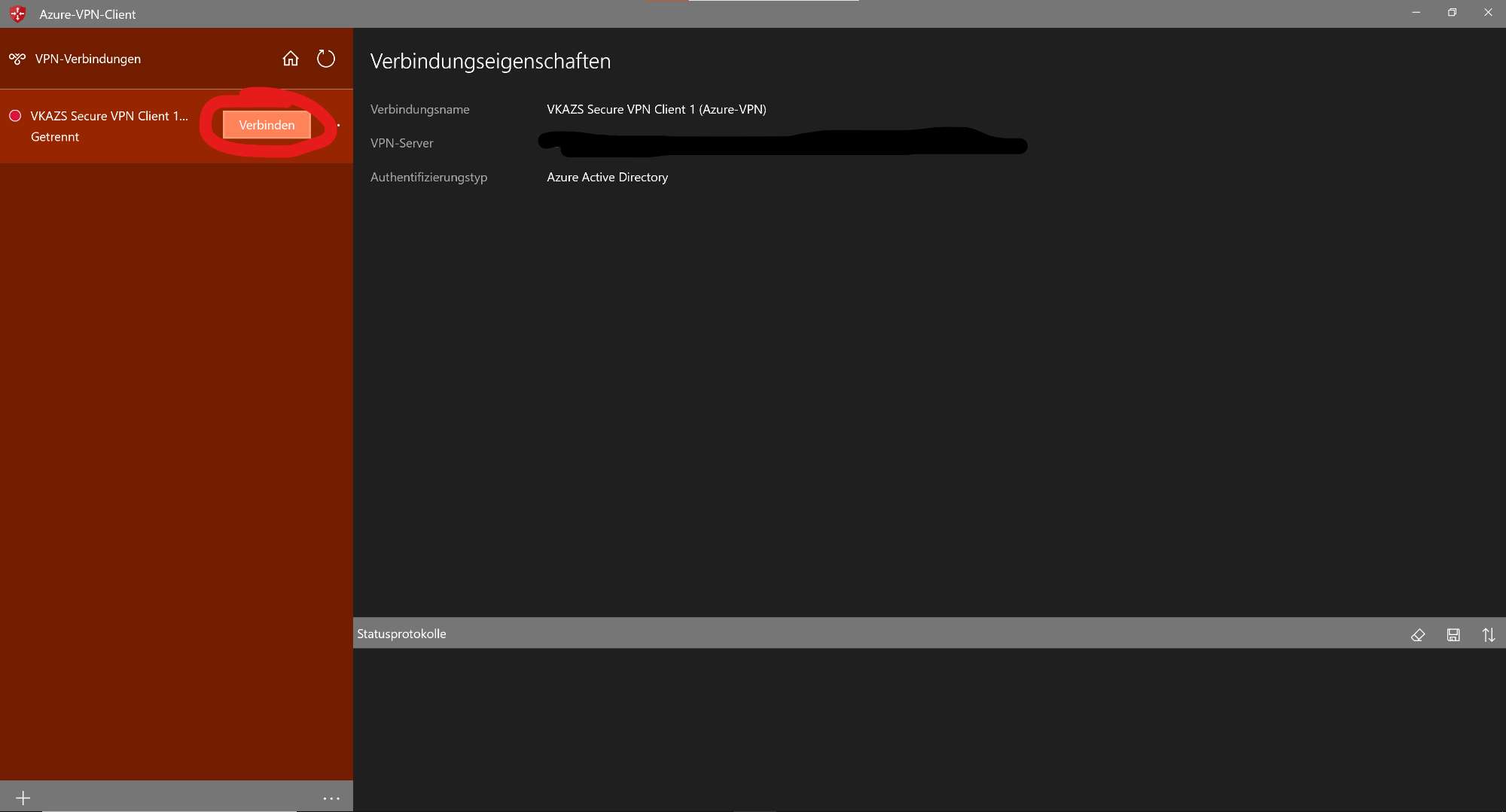This screenshot has height=812, width=1506.
Task: Click the VPN-Verbindungen network icon
Action: [17, 59]
